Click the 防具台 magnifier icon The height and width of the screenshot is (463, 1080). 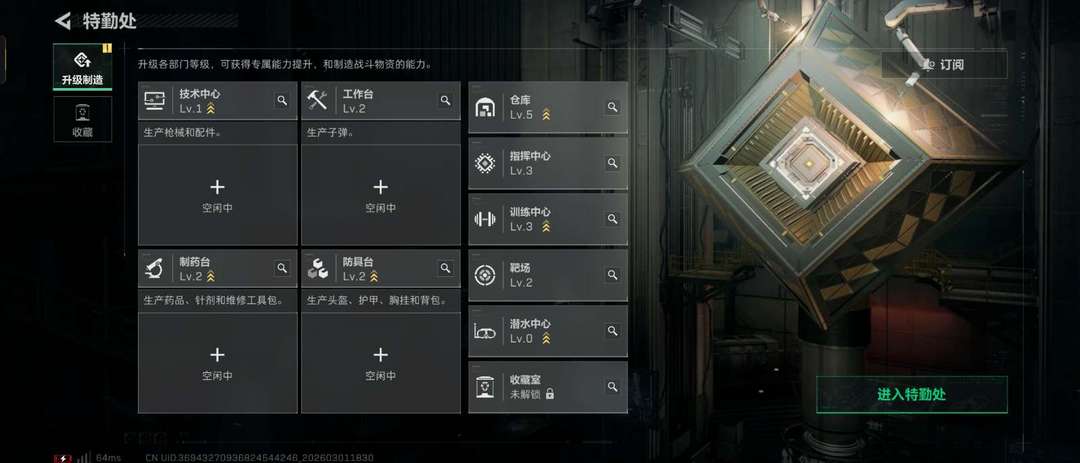tap(446, 268)
